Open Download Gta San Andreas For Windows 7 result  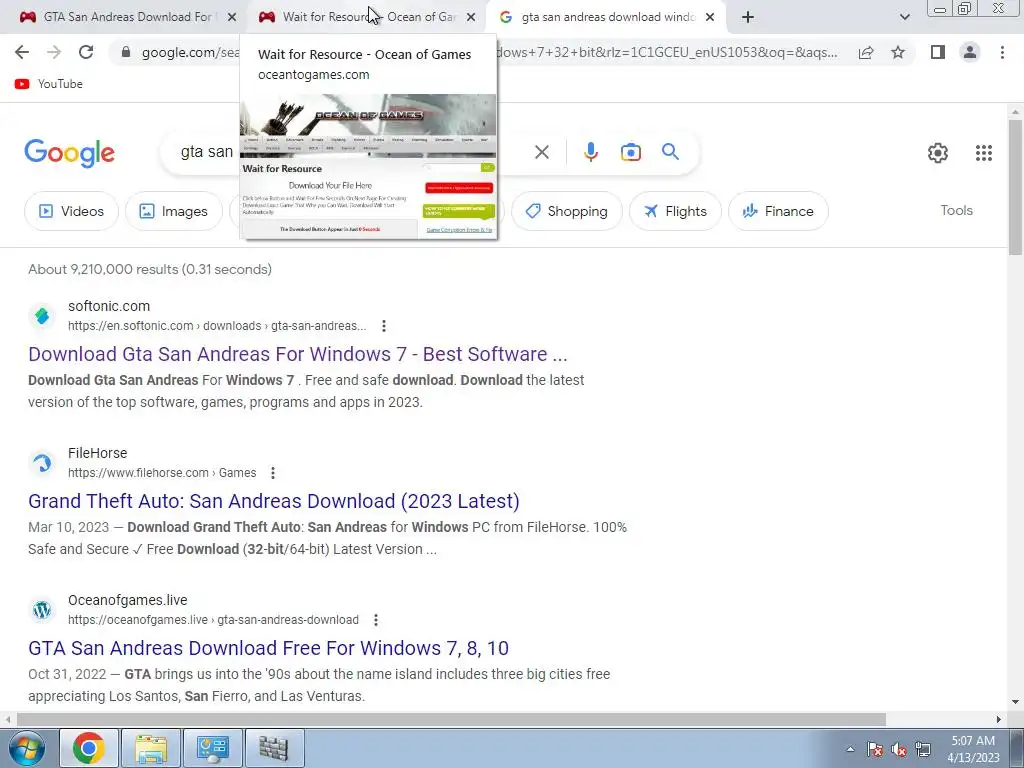297,354
